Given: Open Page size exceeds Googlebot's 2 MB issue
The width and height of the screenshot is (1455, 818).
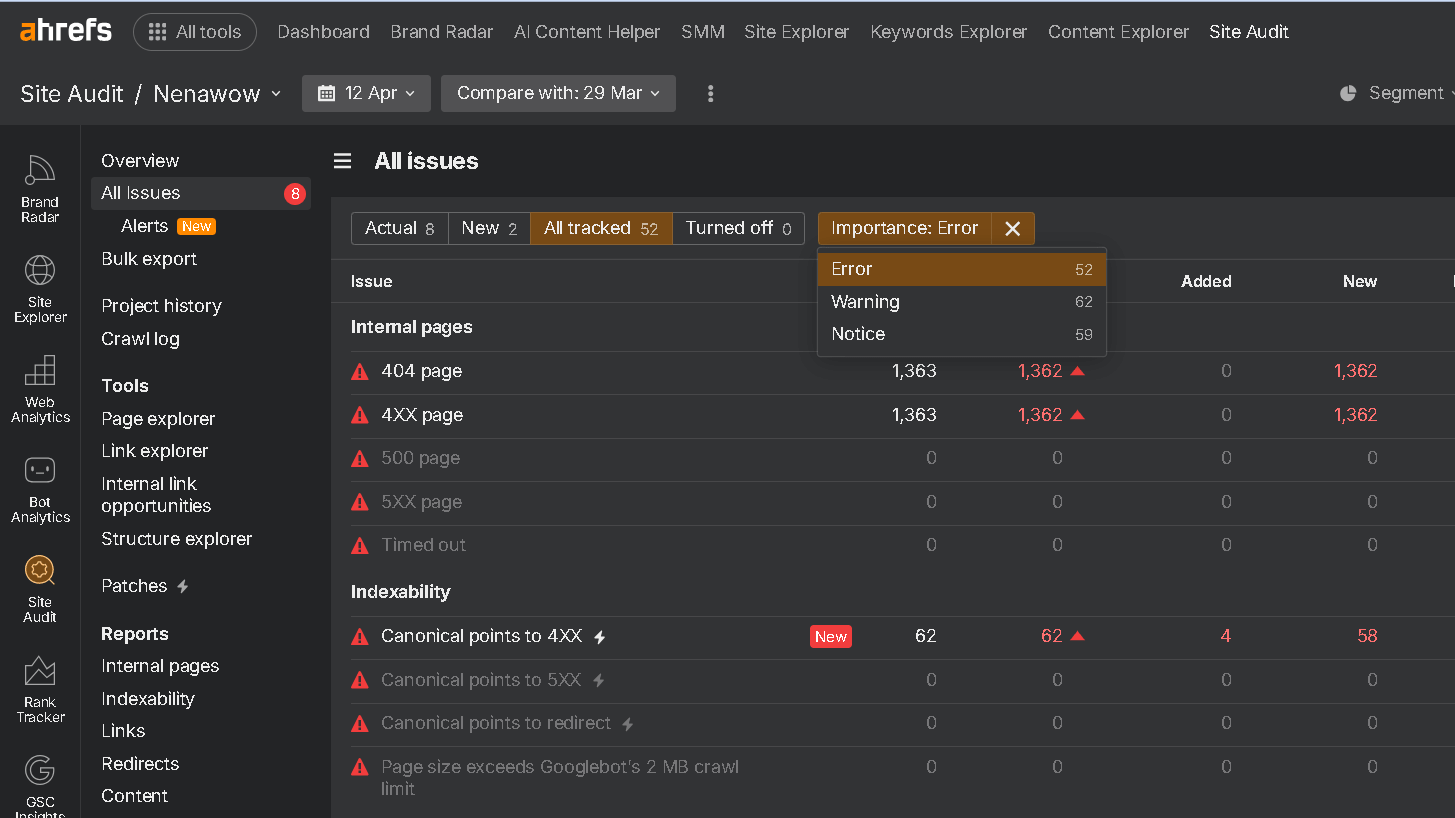Looking at the screenshot, I should point(560,778).
